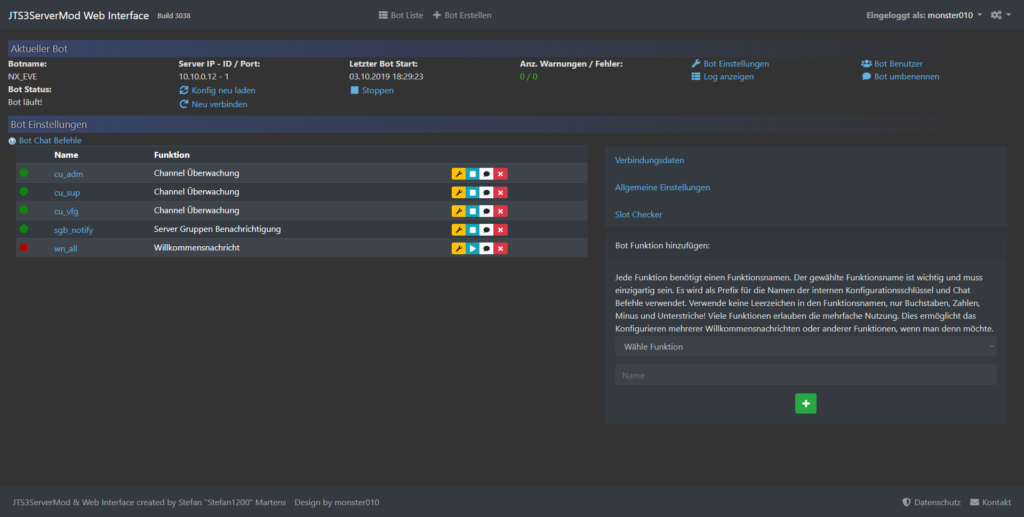Open wrench settings for wn_all function
Image resolution: width=1024 pixels, height=517 pixels.
coord(458,248)
